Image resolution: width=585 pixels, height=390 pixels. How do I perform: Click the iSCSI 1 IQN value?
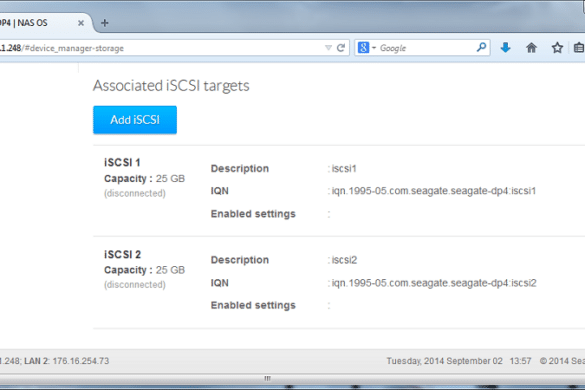click(x=434, y=191)
